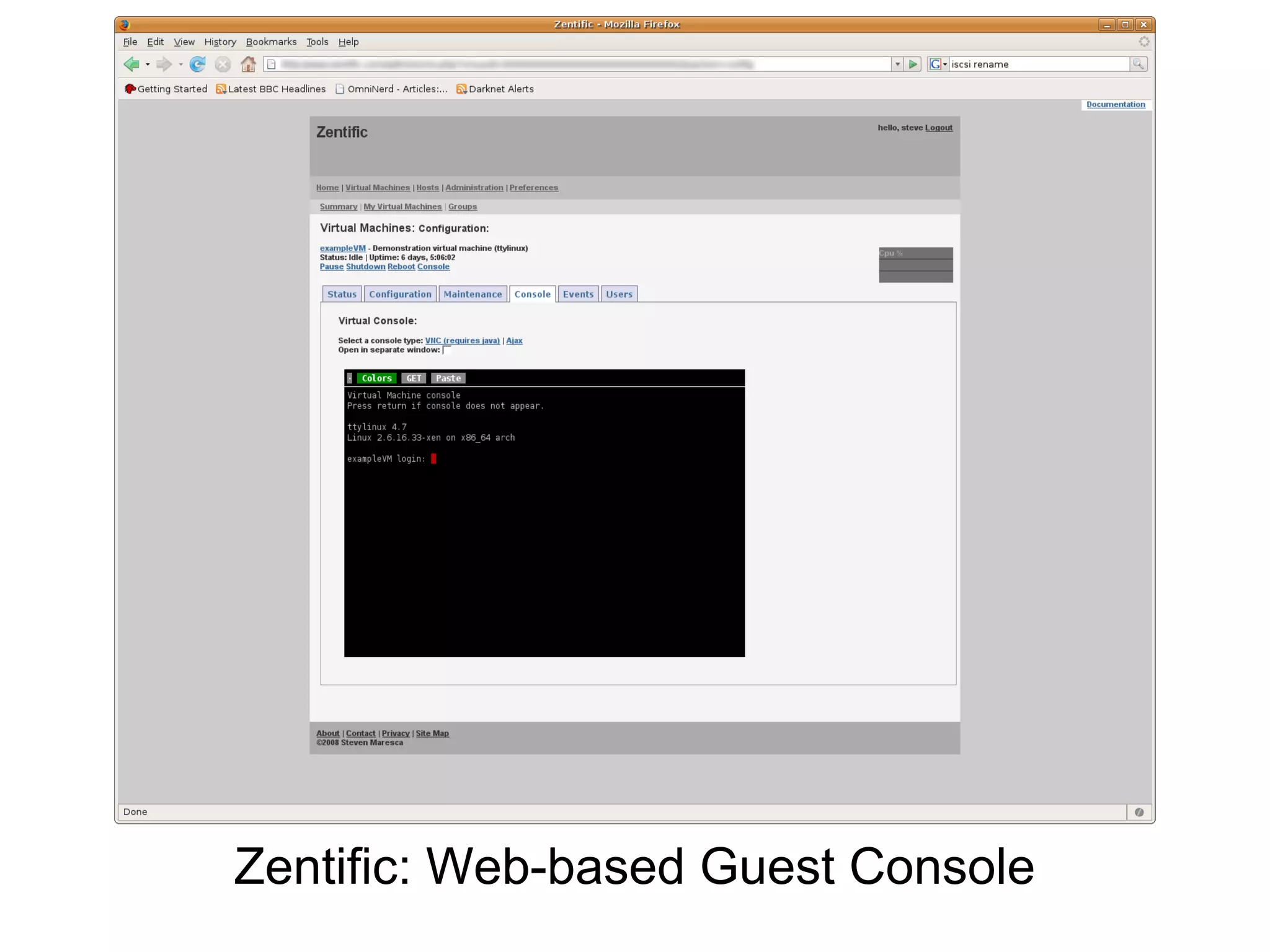Open the Documentation link

tap(1116, 104)
